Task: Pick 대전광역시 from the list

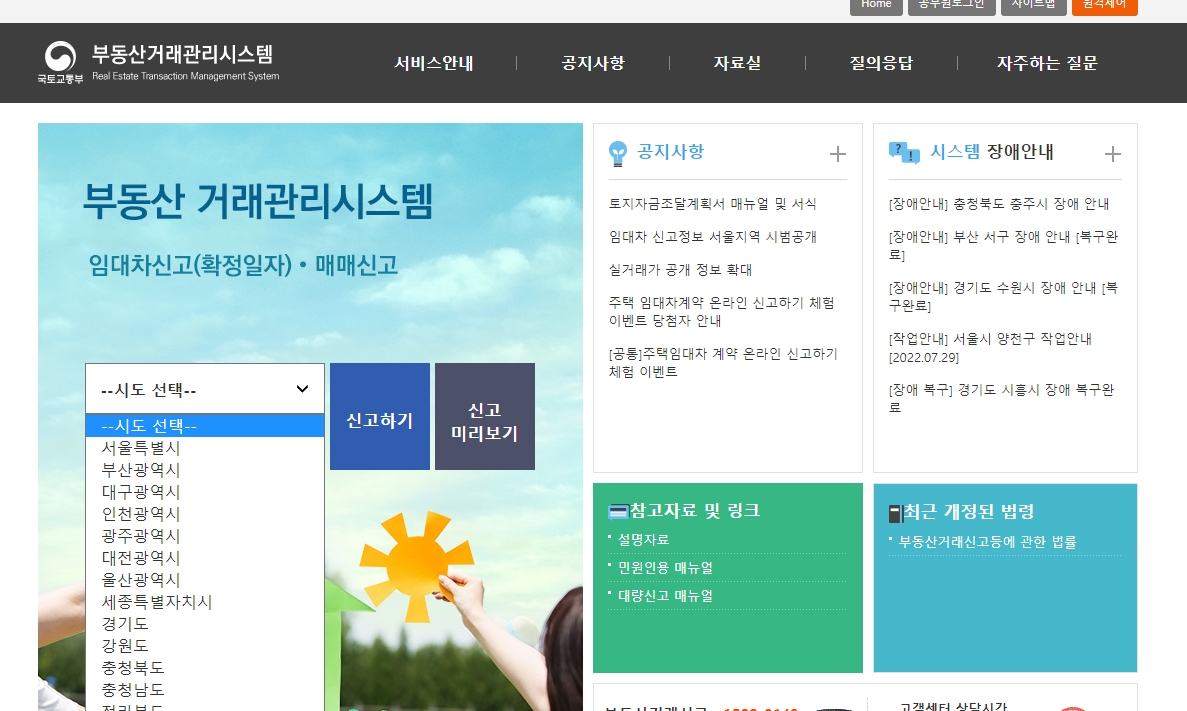Action: point(204,557)
